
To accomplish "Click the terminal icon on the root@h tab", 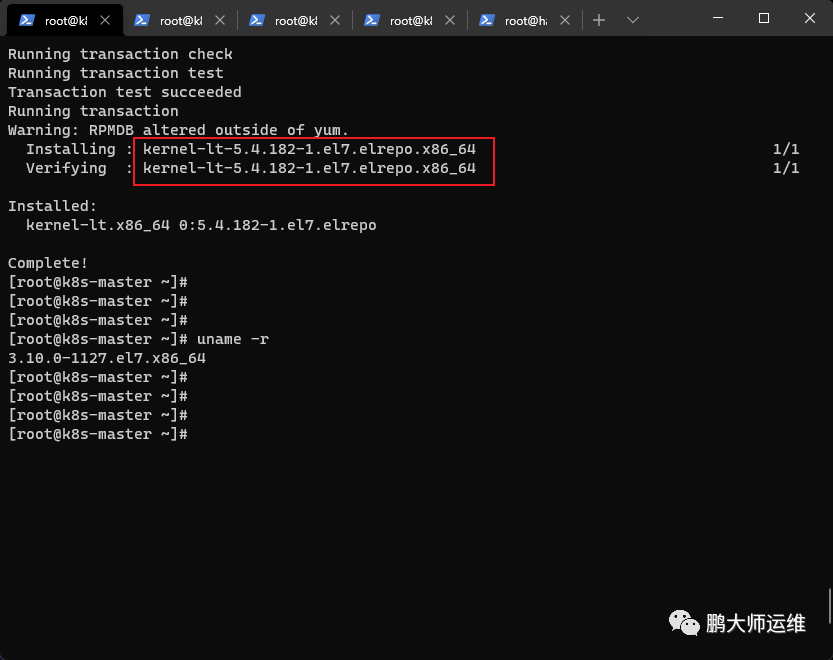I will 487,20.
